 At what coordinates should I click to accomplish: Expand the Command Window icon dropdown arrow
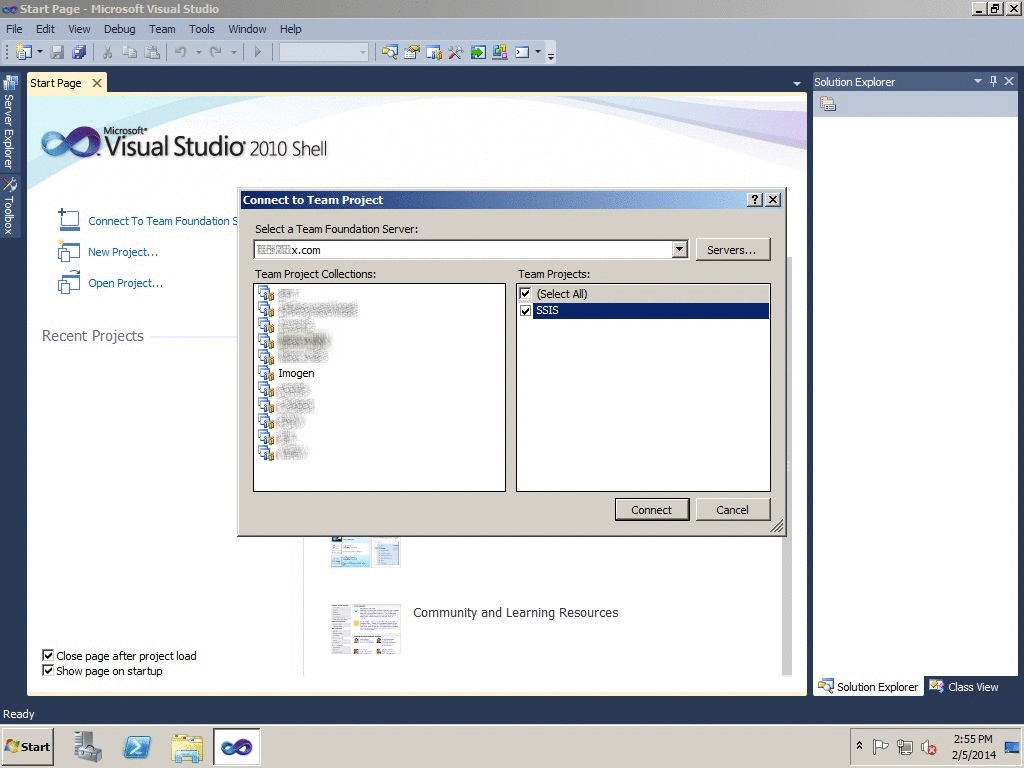(x=538, y=52)
